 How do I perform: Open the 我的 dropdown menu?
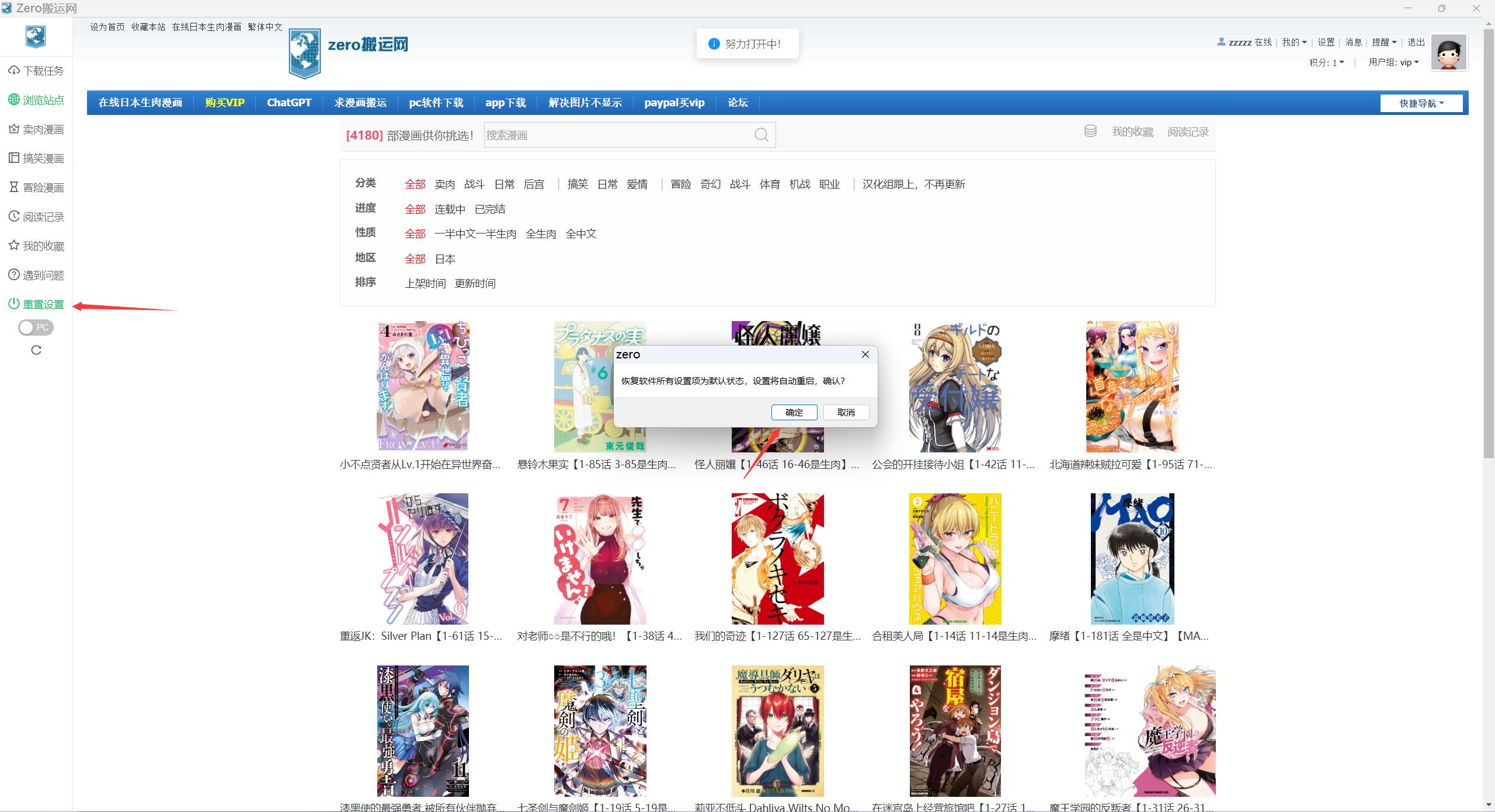tap(1294, 42)
